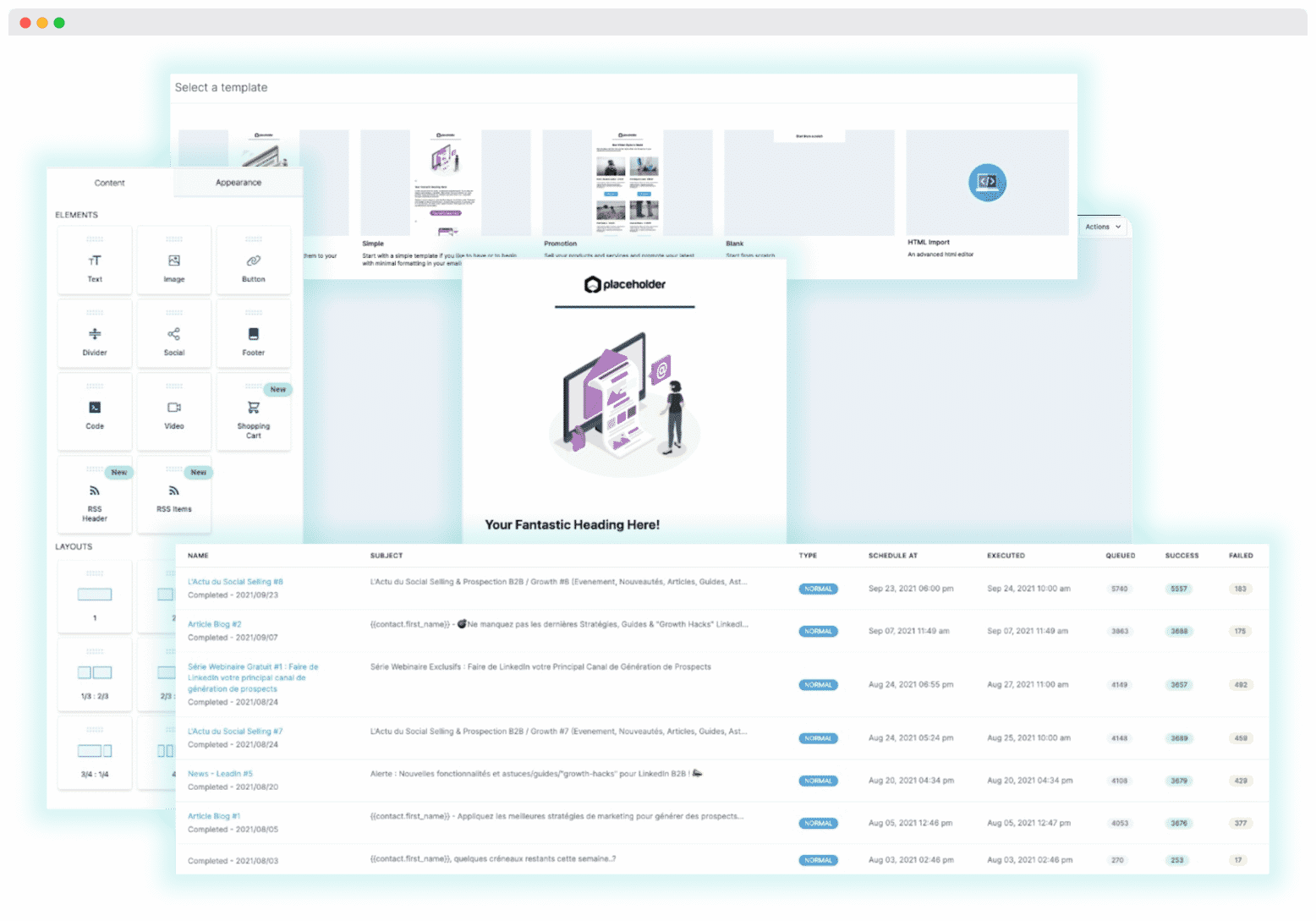The width and height of the screenshot is (1316, 921).
Task: Select the RSS Header element icon
Action: click(x=95, y=491)
